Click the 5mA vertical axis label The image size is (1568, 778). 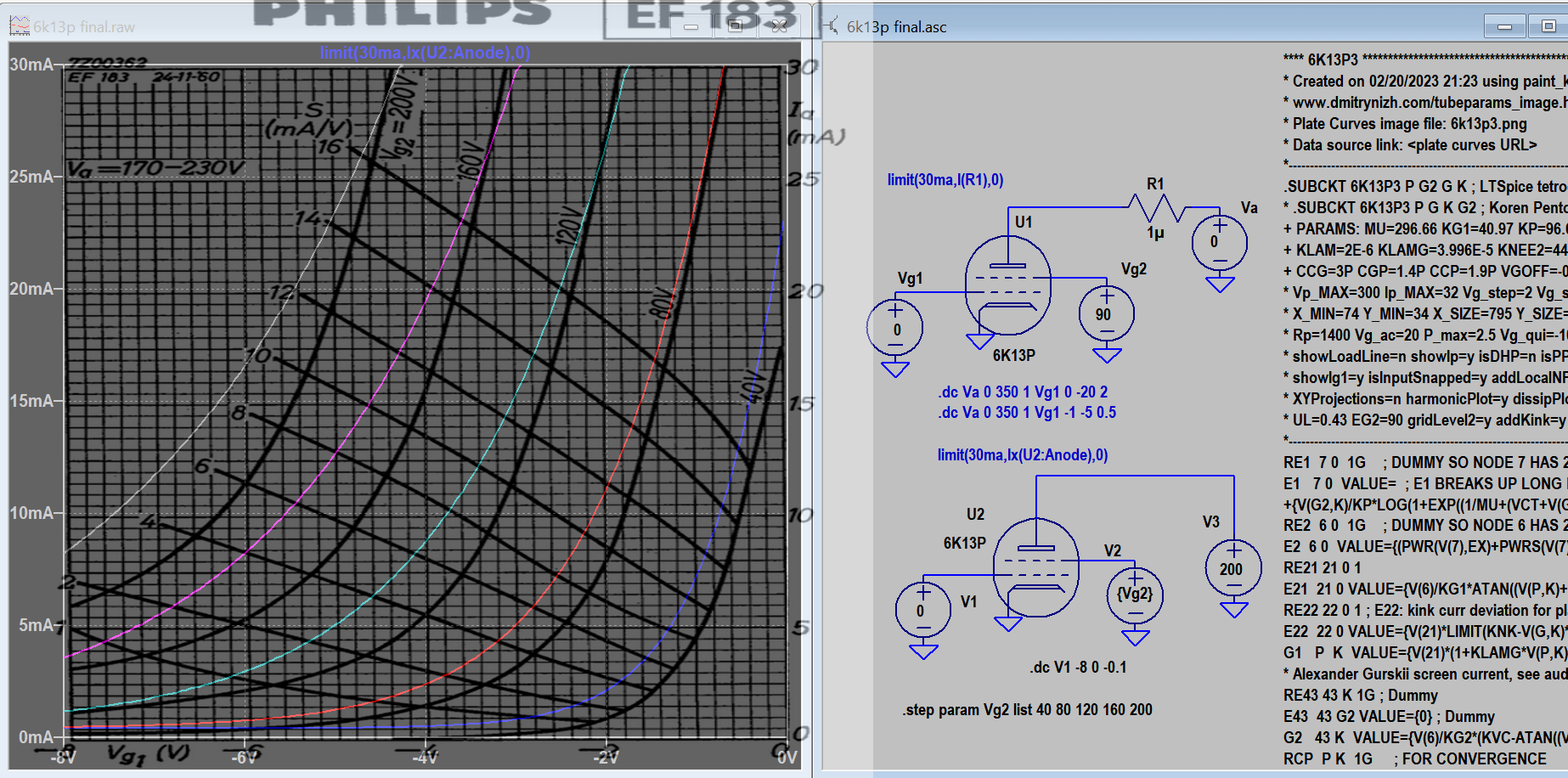tap(37, 625)
